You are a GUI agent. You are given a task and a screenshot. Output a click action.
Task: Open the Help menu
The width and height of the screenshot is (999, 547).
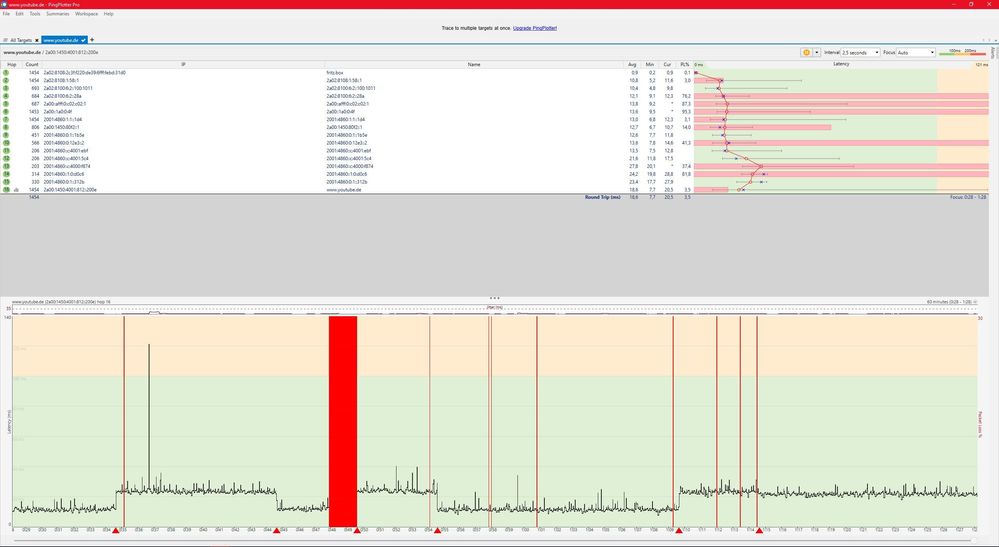[x=108, y=13]
